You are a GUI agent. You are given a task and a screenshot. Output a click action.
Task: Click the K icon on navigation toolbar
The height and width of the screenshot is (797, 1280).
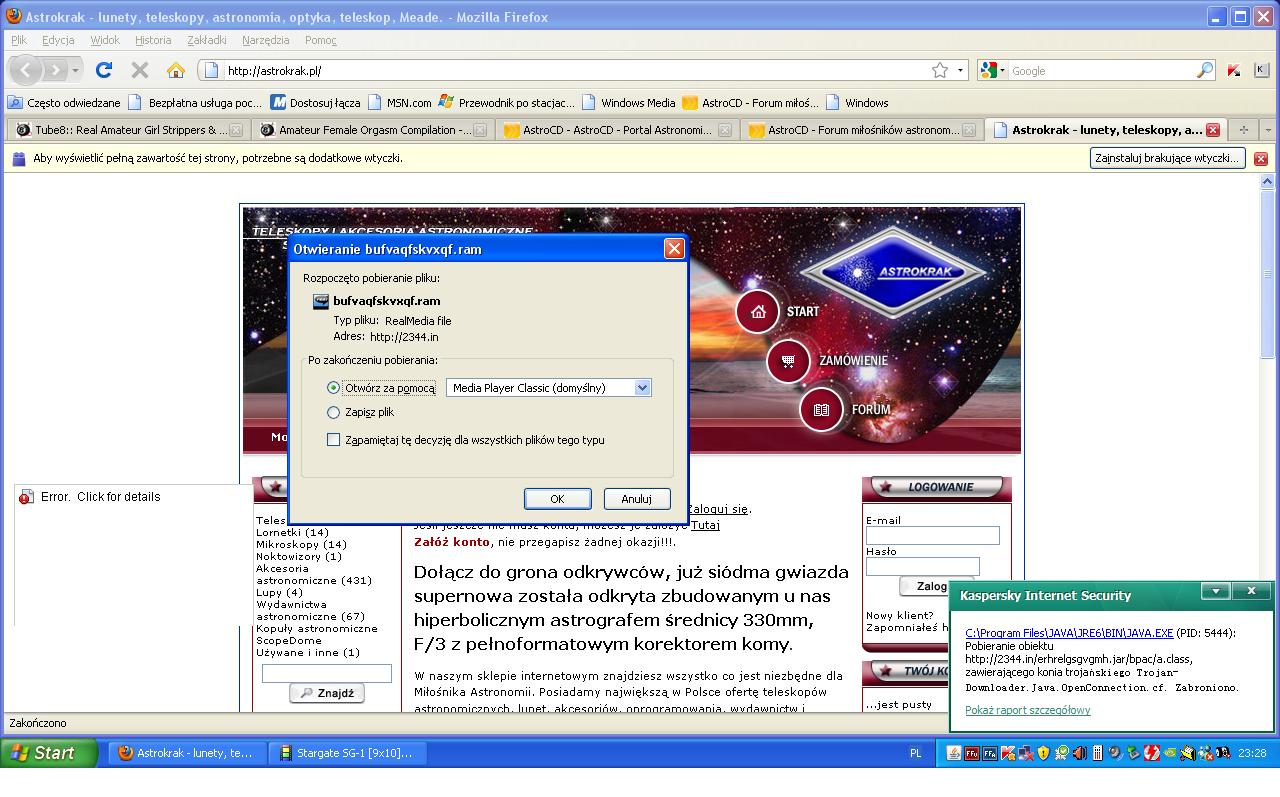click(1261, 70)
